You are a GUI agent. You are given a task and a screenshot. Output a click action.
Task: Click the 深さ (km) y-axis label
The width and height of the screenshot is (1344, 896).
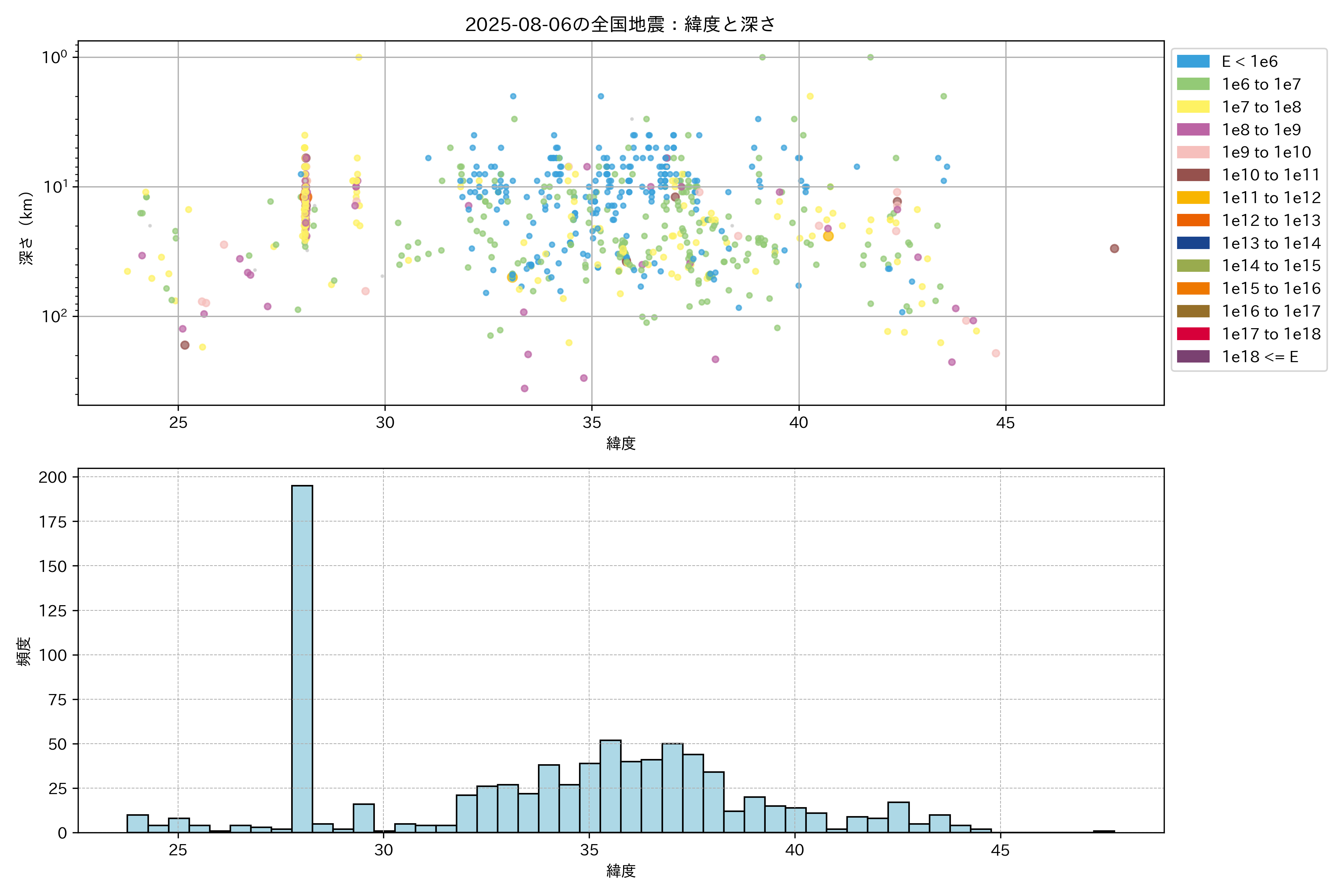click(x=26, y=228)
